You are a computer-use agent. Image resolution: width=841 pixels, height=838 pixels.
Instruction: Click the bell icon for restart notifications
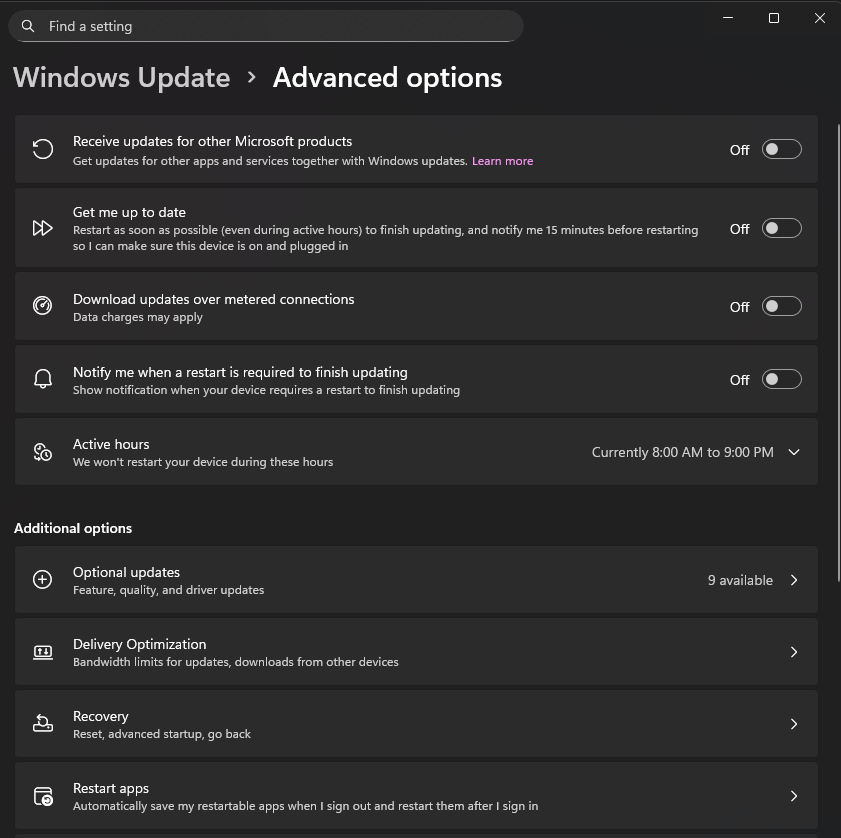pos(42,380)
